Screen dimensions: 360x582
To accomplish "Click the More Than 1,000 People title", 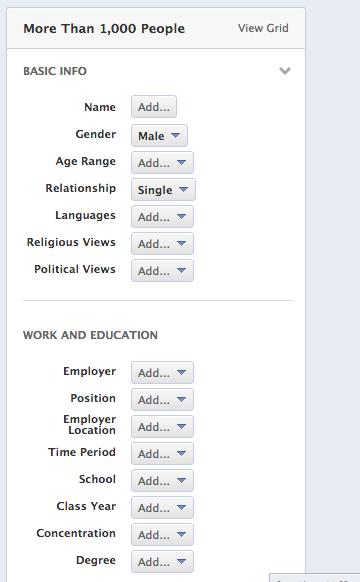I will pos(104,29).
